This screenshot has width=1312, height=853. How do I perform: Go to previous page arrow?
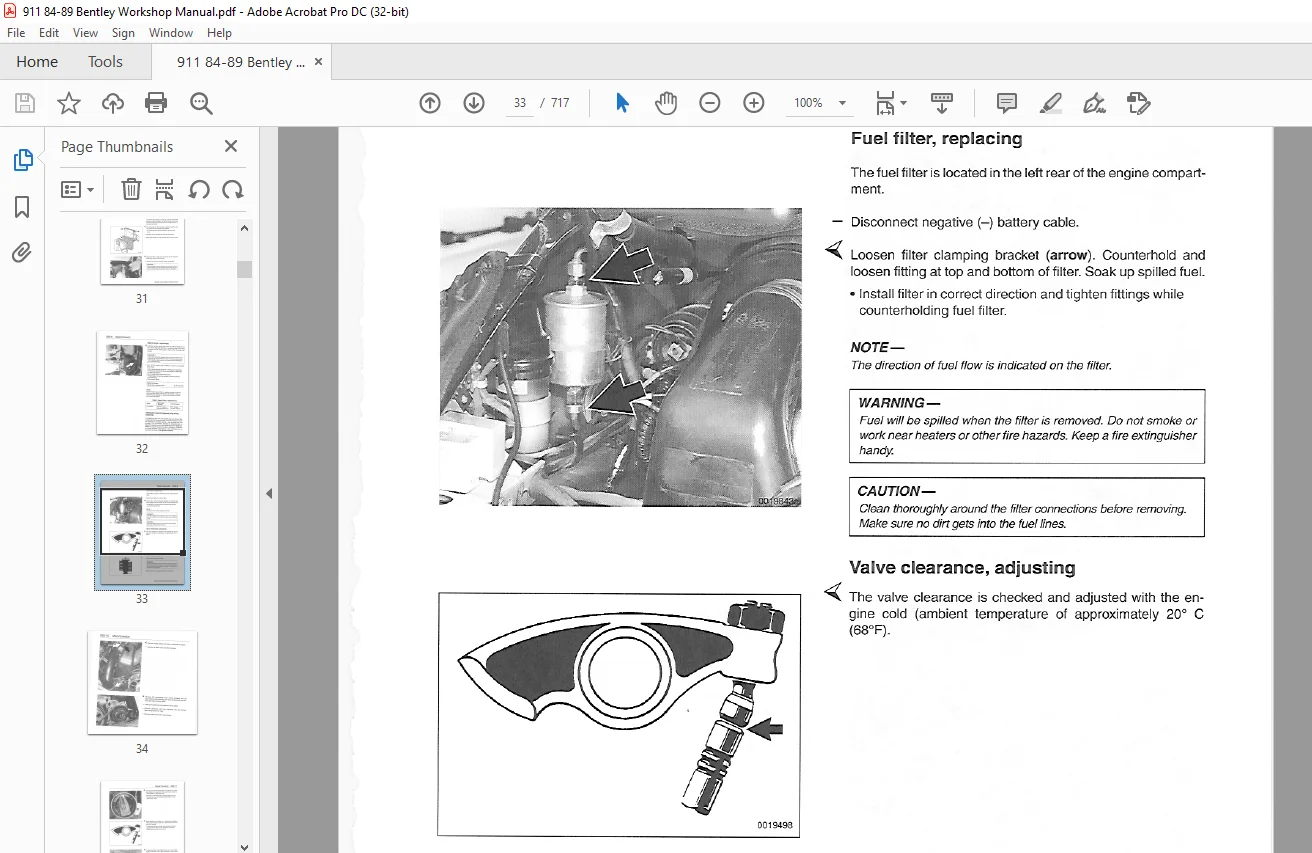coord(430,103)
